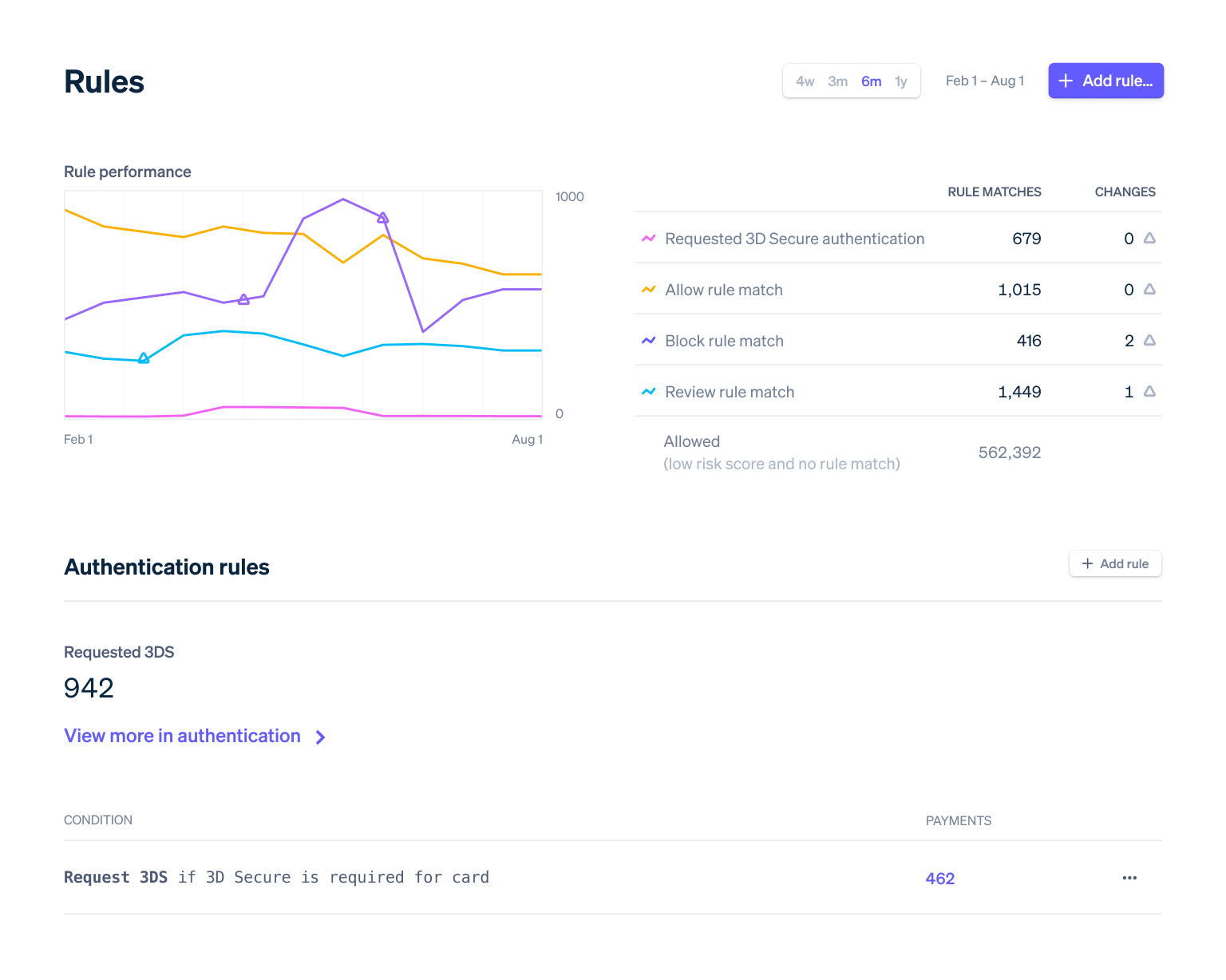The height and width of the screenshot is (980, 1226).
Task: Click chevron arrow after View more in authentication
Action: 320,737
